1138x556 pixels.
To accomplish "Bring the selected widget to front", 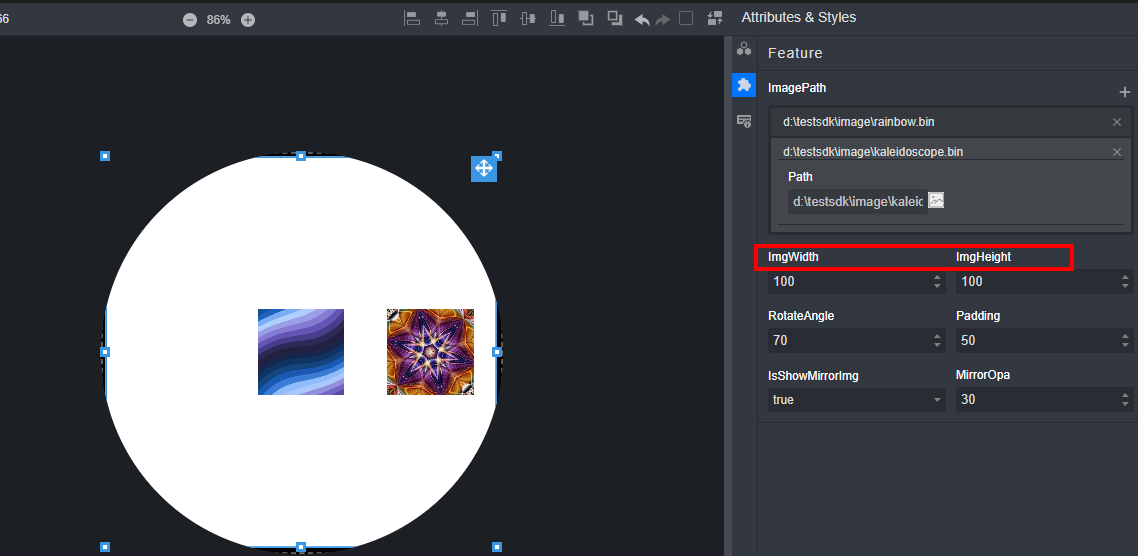I will coord(586,18).
